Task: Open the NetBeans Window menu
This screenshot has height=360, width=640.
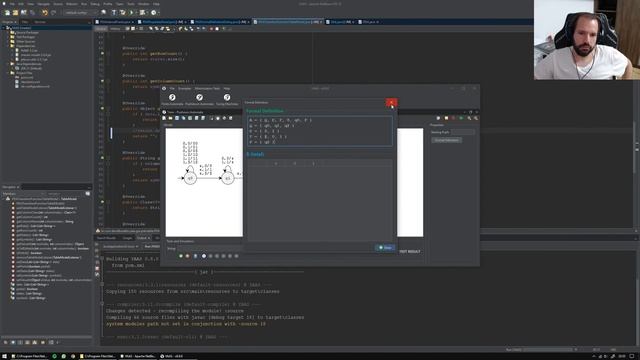Action: tap(144, 4)
